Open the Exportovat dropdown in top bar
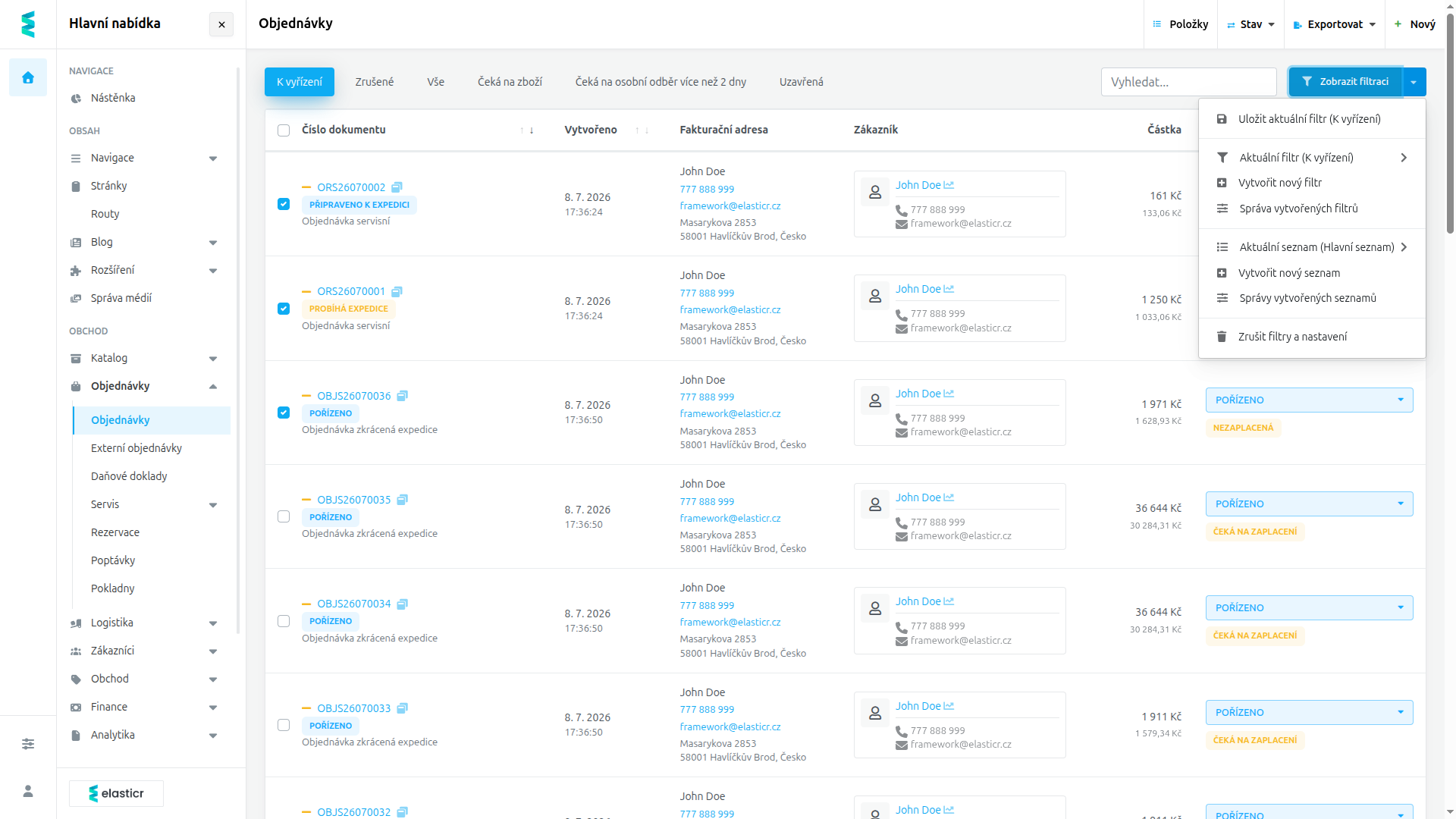 (x=1335, y=24)
